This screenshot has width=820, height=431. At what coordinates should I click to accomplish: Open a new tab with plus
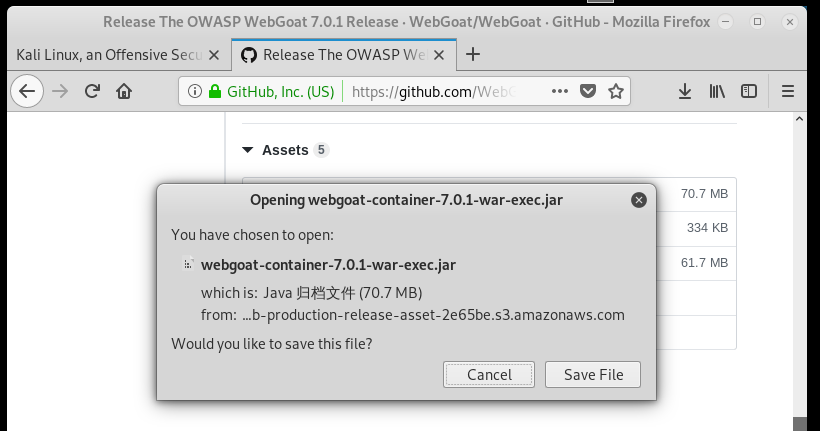[473, 54]
